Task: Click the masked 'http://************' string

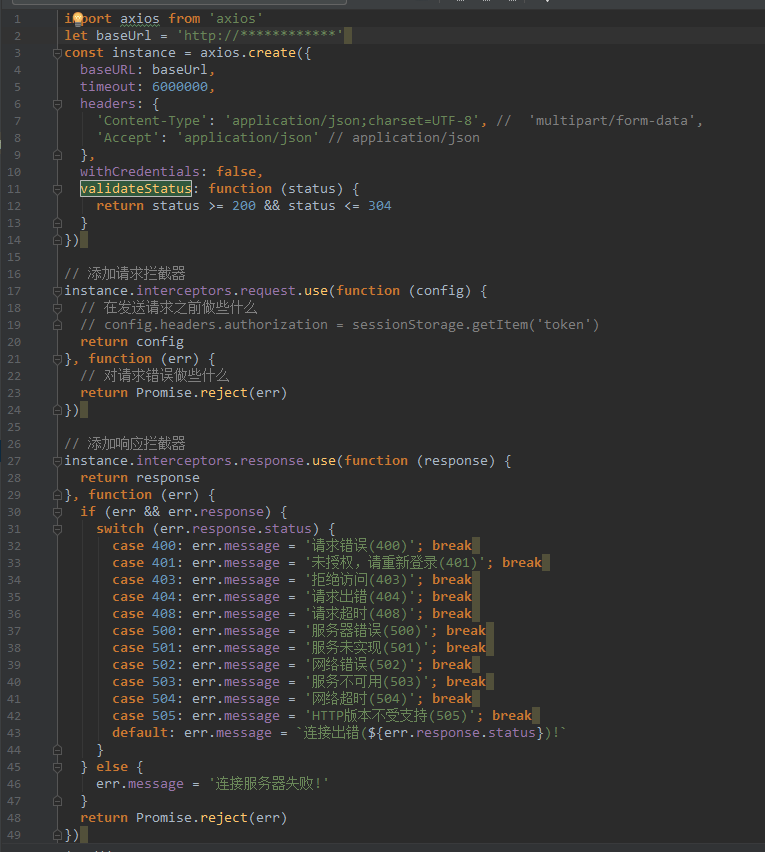Action: pos(260,36)
